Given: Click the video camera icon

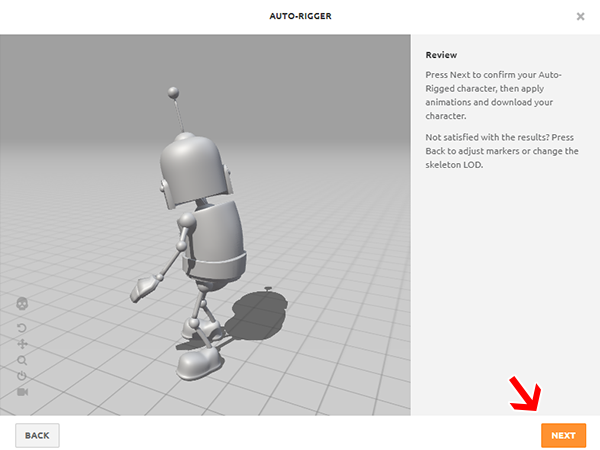Looking at the screenshot, I should coord(22,392).
